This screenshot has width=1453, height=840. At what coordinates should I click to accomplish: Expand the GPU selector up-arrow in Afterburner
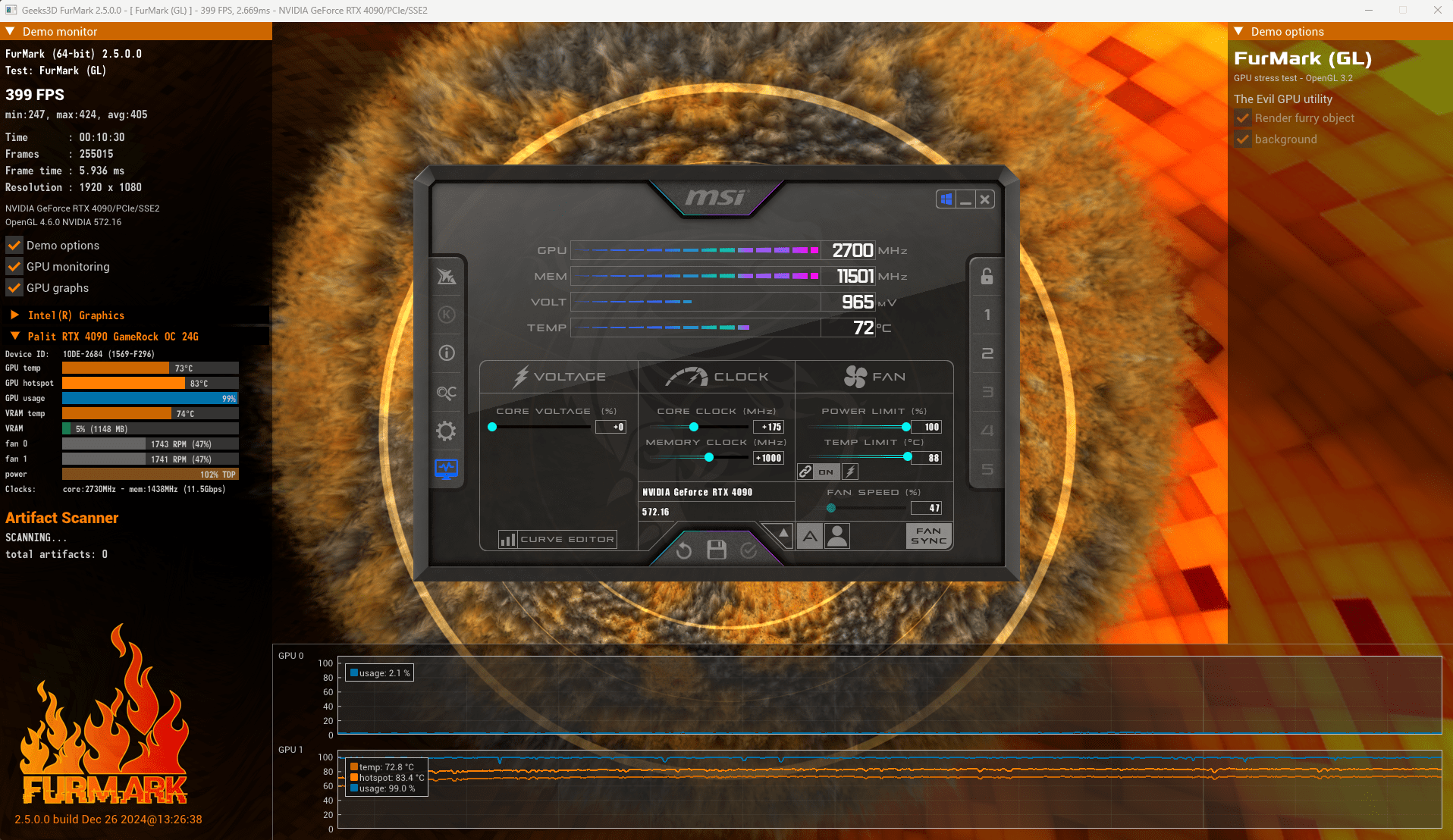pyautogui.click(x=783, y=534)
